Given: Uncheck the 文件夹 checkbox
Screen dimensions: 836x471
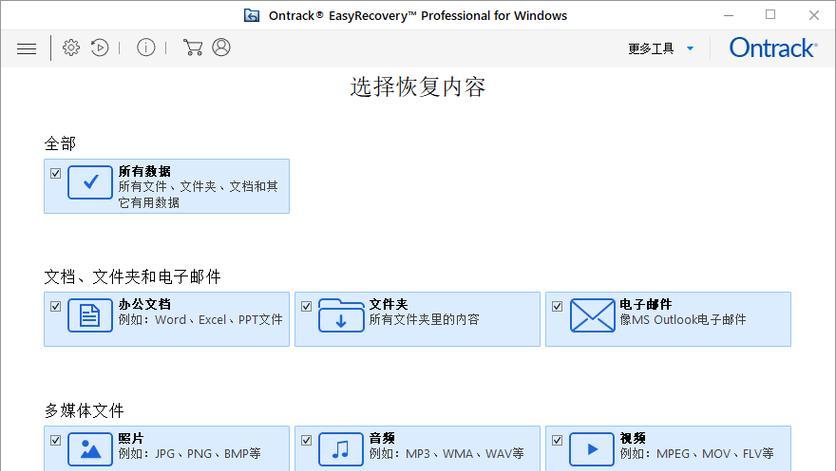Looking at the screenshot, I should [306, 306].
